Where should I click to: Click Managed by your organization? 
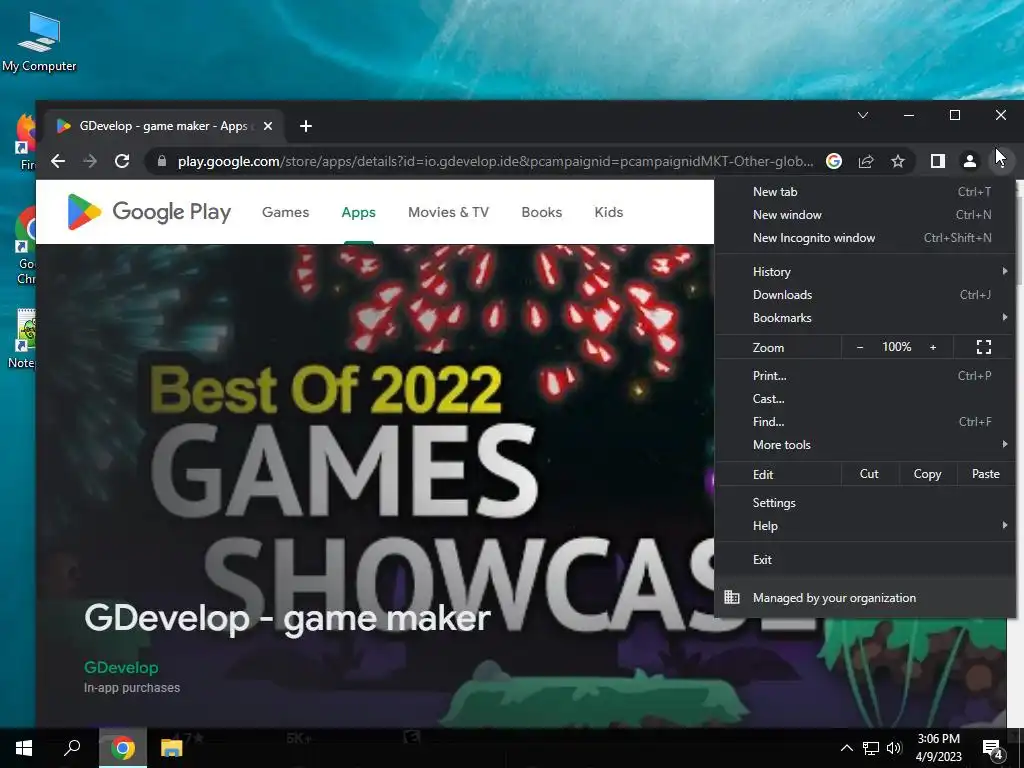pos(865,598)
